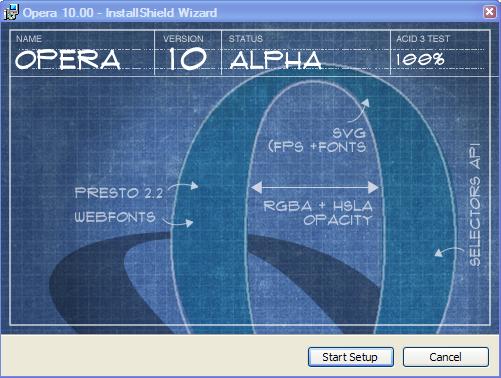Cancel the Opera installation wizard
Screen dimensions: 501x378
point(446,357)
